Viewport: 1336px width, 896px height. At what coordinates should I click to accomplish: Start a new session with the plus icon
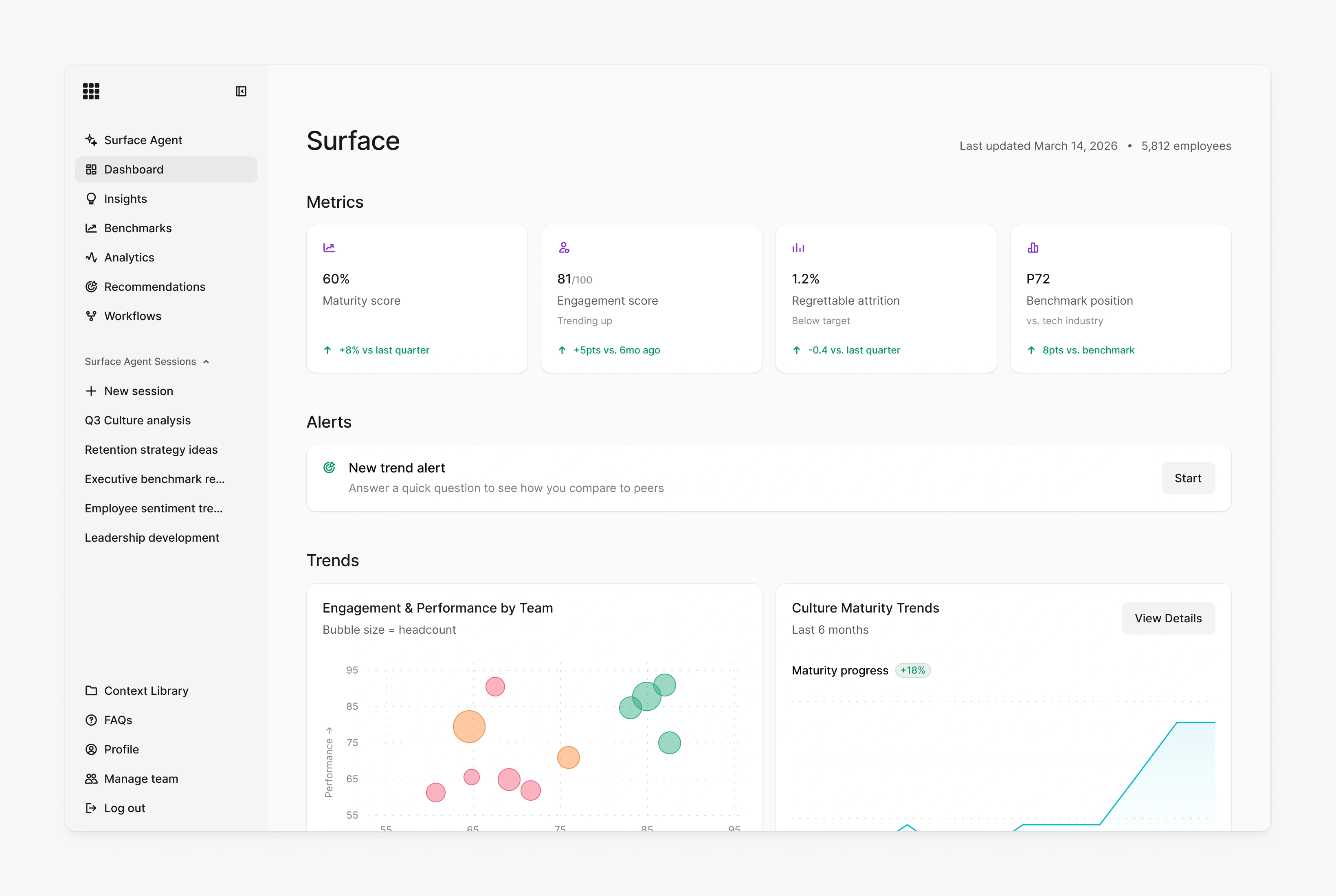91,391
